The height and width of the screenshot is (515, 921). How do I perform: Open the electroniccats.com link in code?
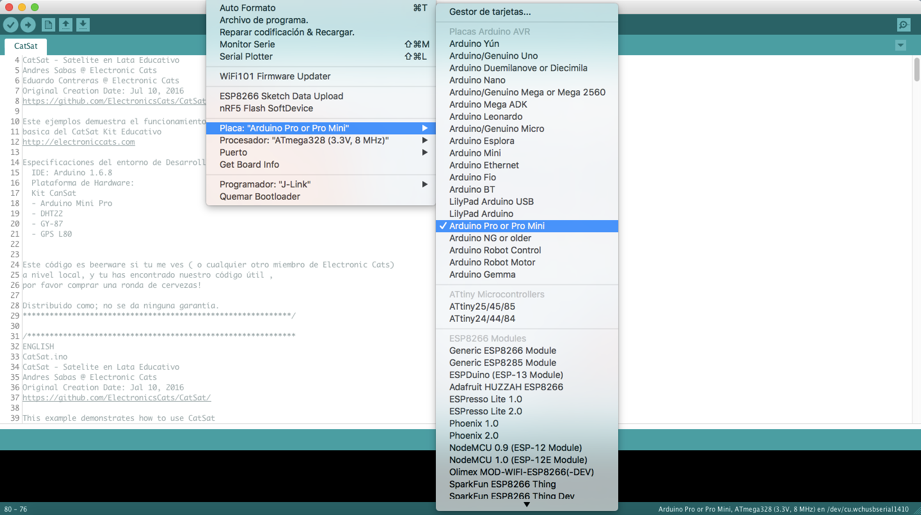coord(79,142)
